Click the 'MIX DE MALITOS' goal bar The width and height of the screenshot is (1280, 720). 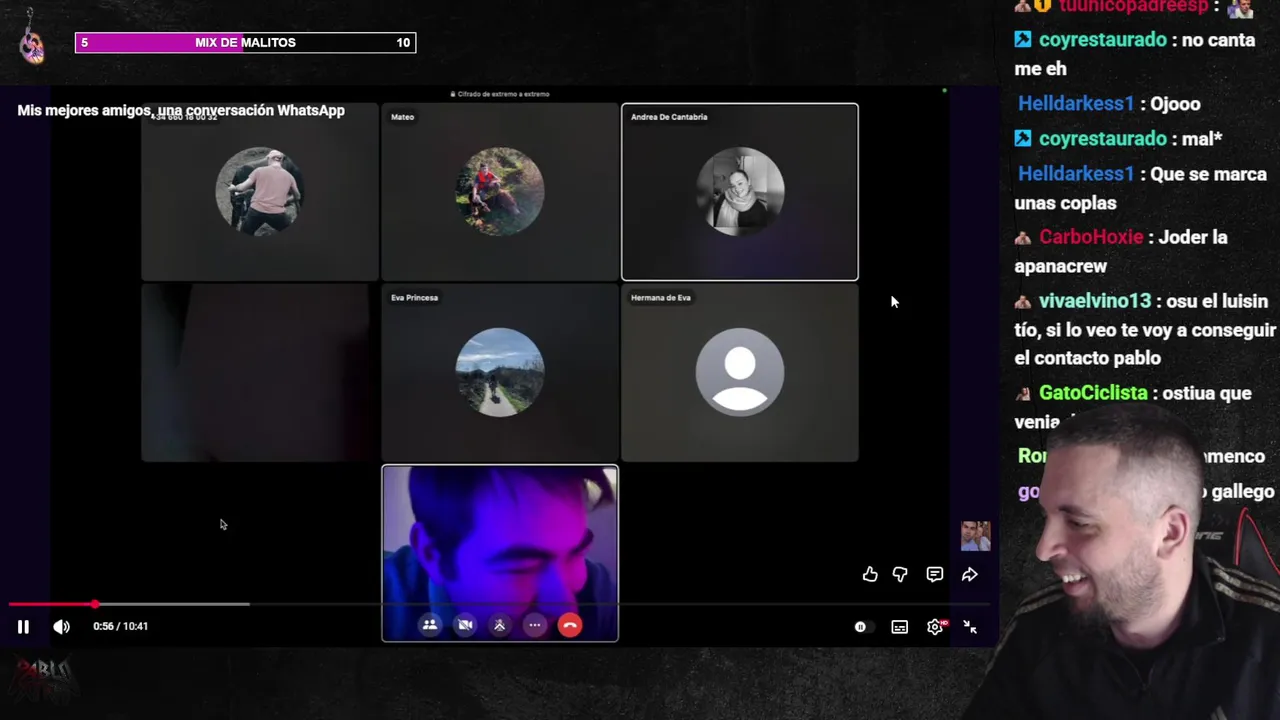245,42
